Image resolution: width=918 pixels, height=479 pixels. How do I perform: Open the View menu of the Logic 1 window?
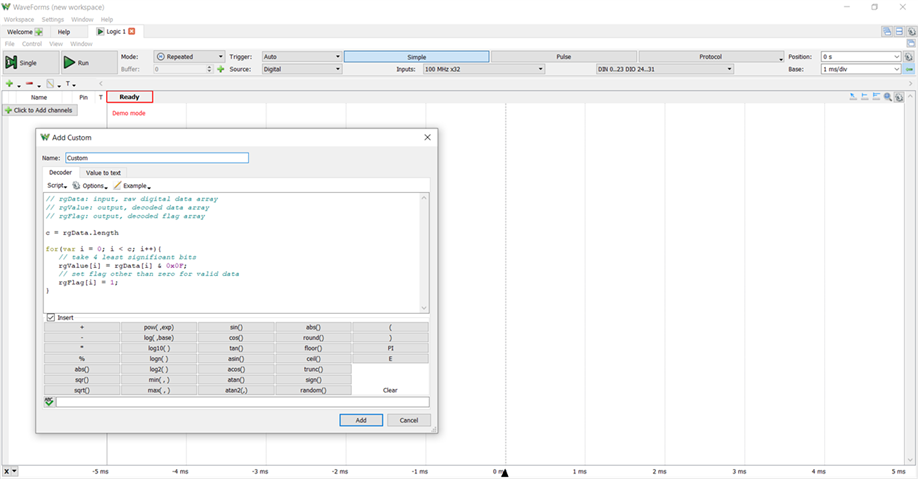56,44
